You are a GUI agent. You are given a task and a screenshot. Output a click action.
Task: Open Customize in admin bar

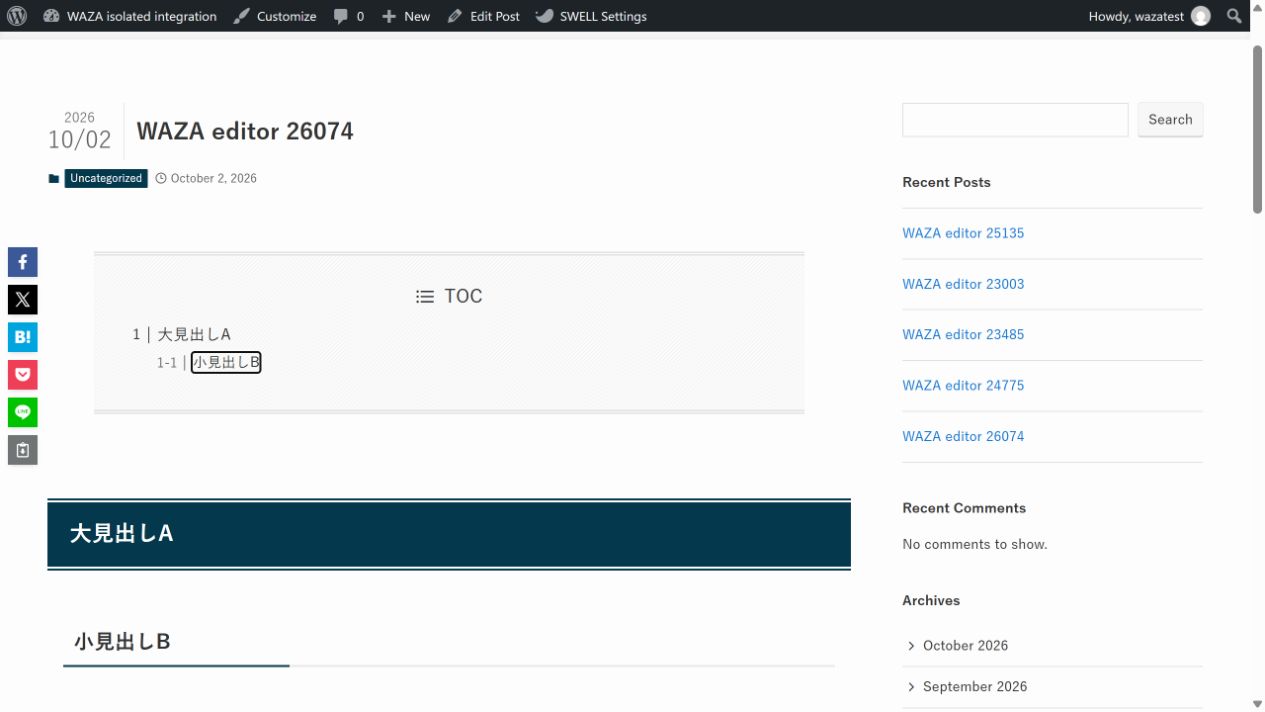[x=275, y=16]
